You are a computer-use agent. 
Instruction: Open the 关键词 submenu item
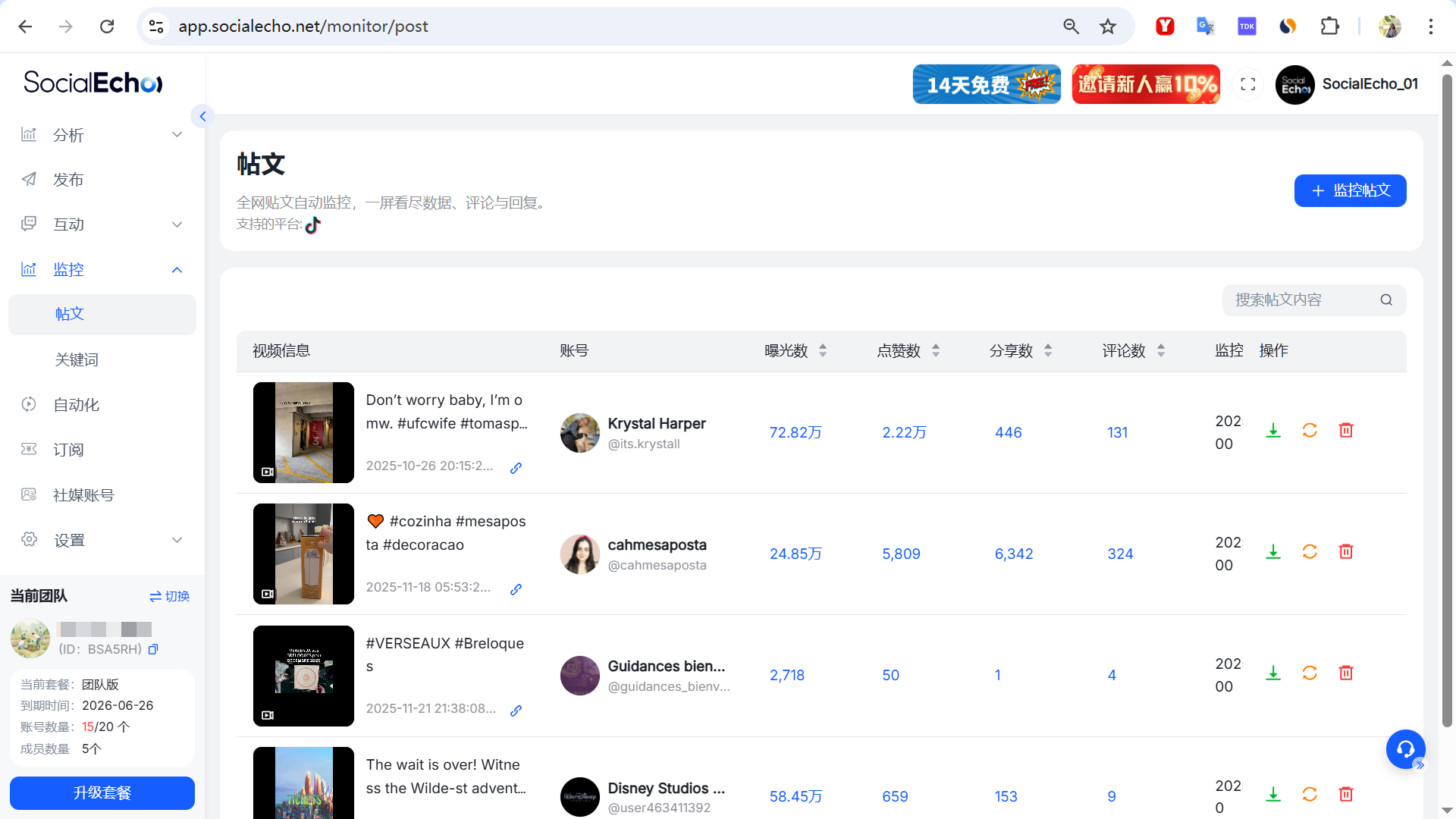(77, 359)
